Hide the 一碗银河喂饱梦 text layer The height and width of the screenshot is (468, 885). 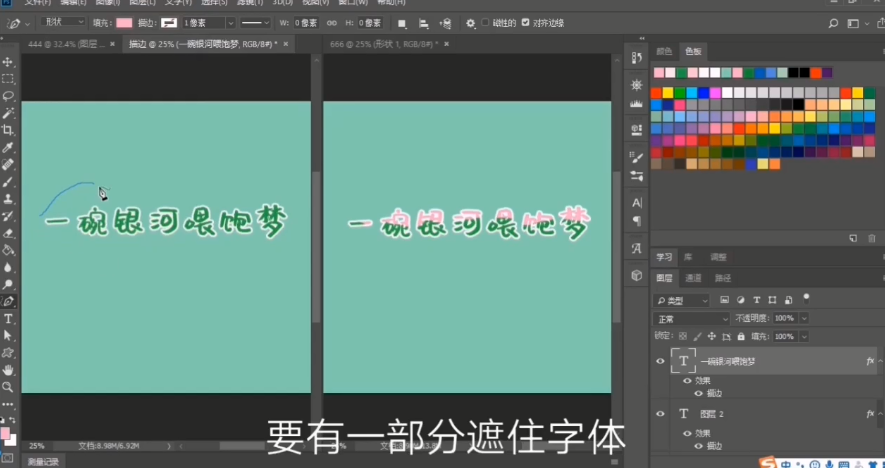point(660,361)
